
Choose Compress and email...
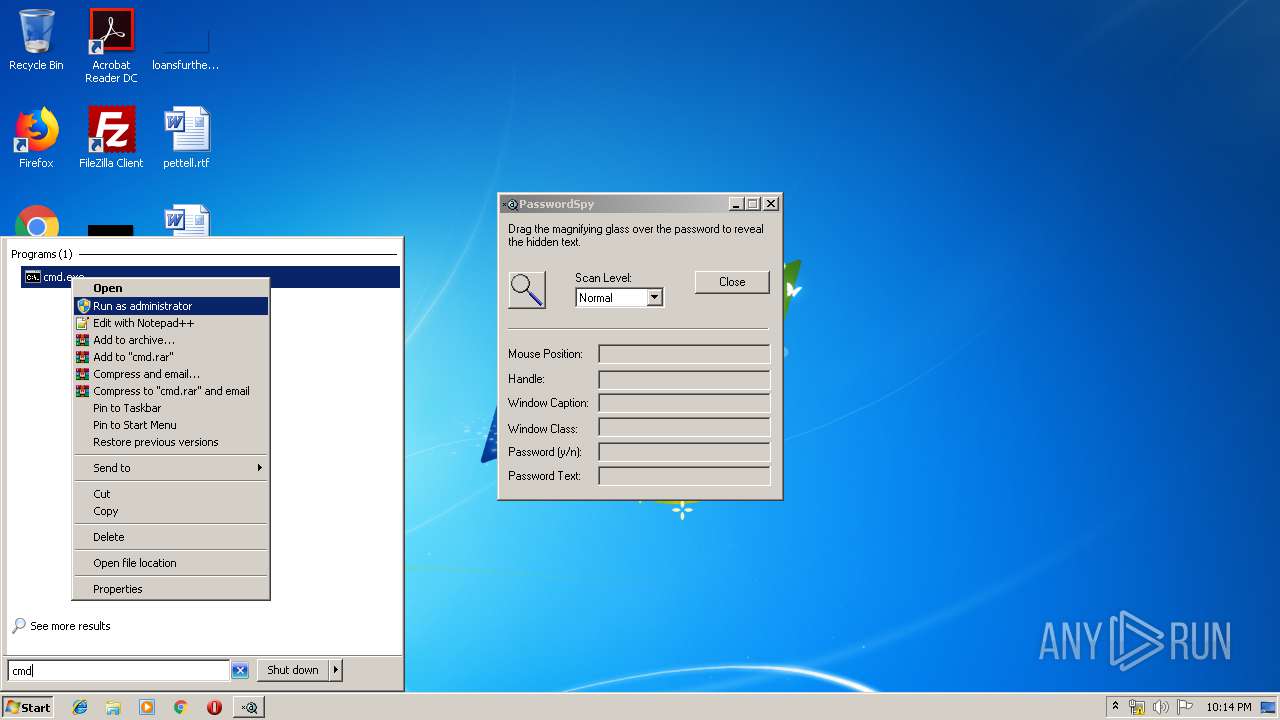tap(171, 374)
